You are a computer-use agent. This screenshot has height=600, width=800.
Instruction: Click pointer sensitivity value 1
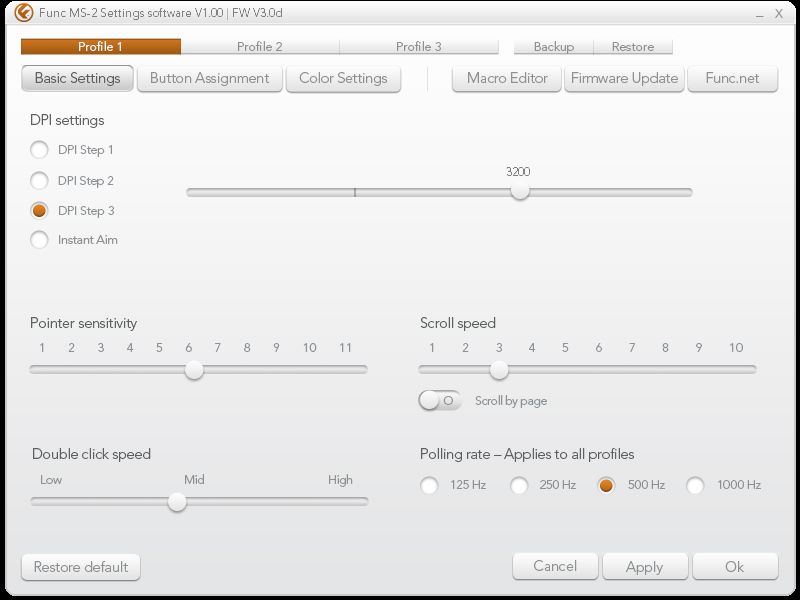[x=42, y=348]
